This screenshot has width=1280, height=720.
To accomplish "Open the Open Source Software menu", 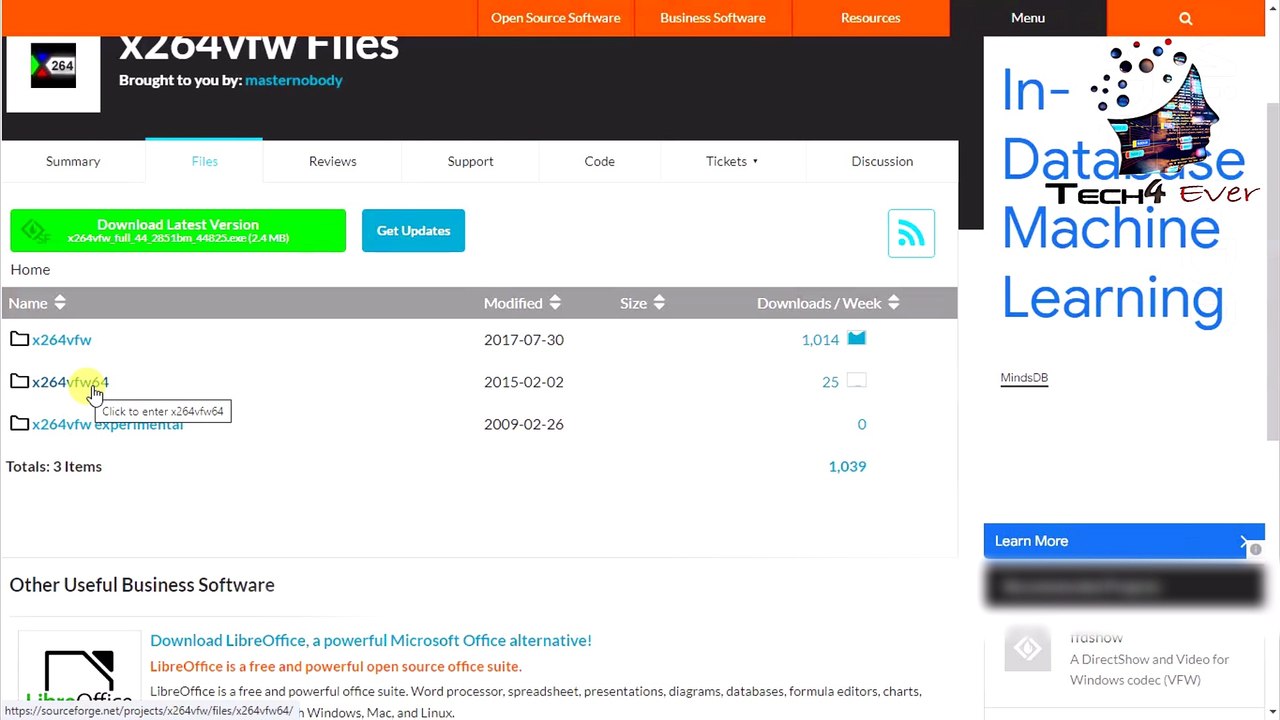I will click(x=555, y=18).
